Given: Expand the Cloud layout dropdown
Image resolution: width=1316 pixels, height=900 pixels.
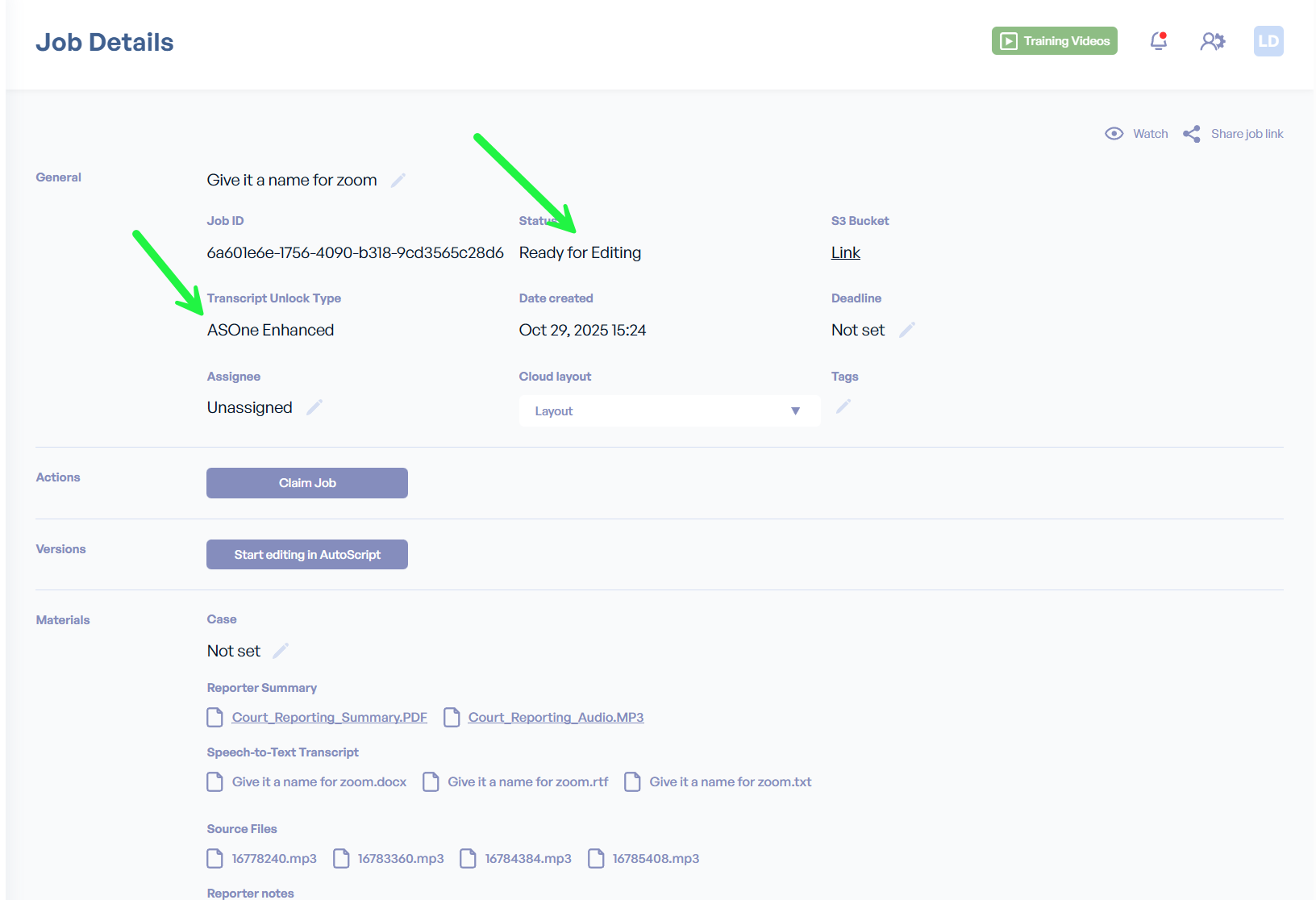Looking at the screenshot, I should pos(668,411).
